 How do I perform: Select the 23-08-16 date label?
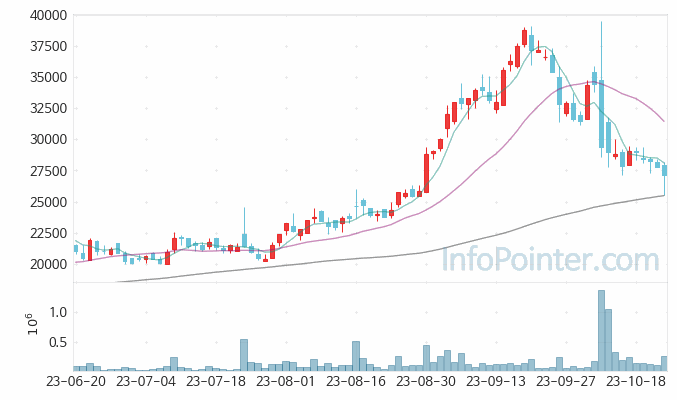click(x=356, y=382)
